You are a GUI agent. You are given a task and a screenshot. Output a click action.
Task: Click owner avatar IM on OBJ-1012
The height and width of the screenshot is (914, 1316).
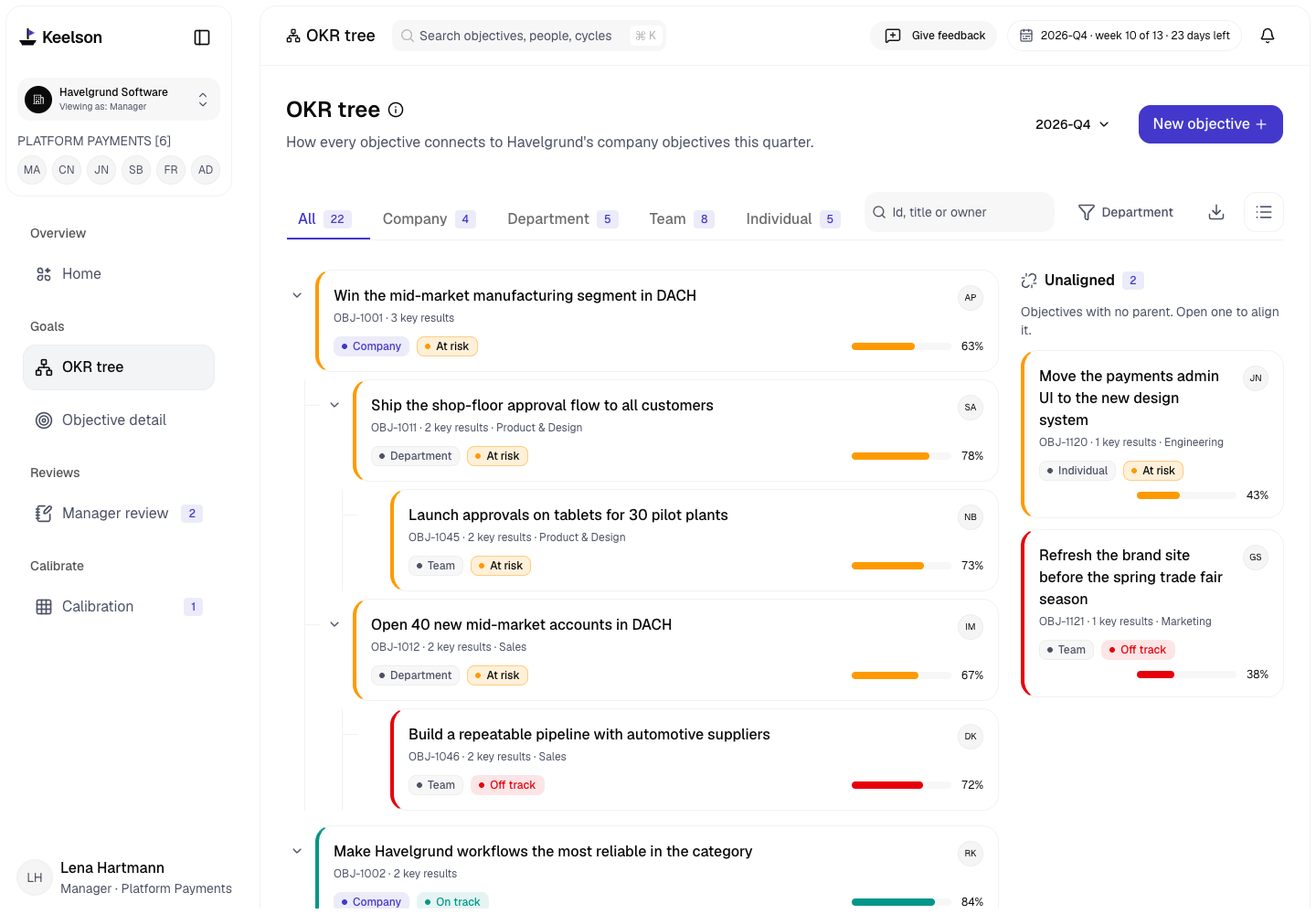coord(971,627)
